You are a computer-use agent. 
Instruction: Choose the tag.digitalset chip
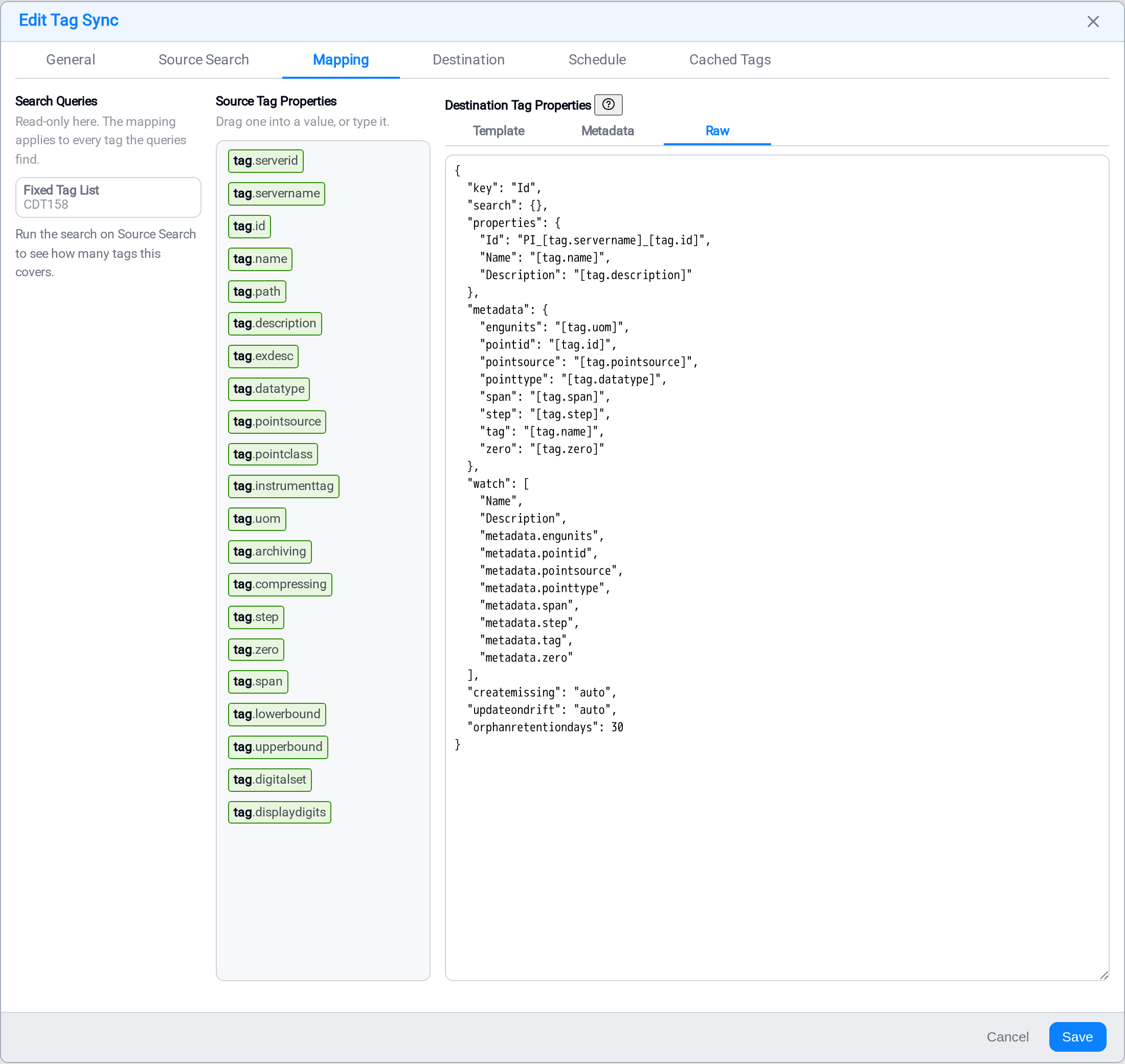[x=269, y=780]
